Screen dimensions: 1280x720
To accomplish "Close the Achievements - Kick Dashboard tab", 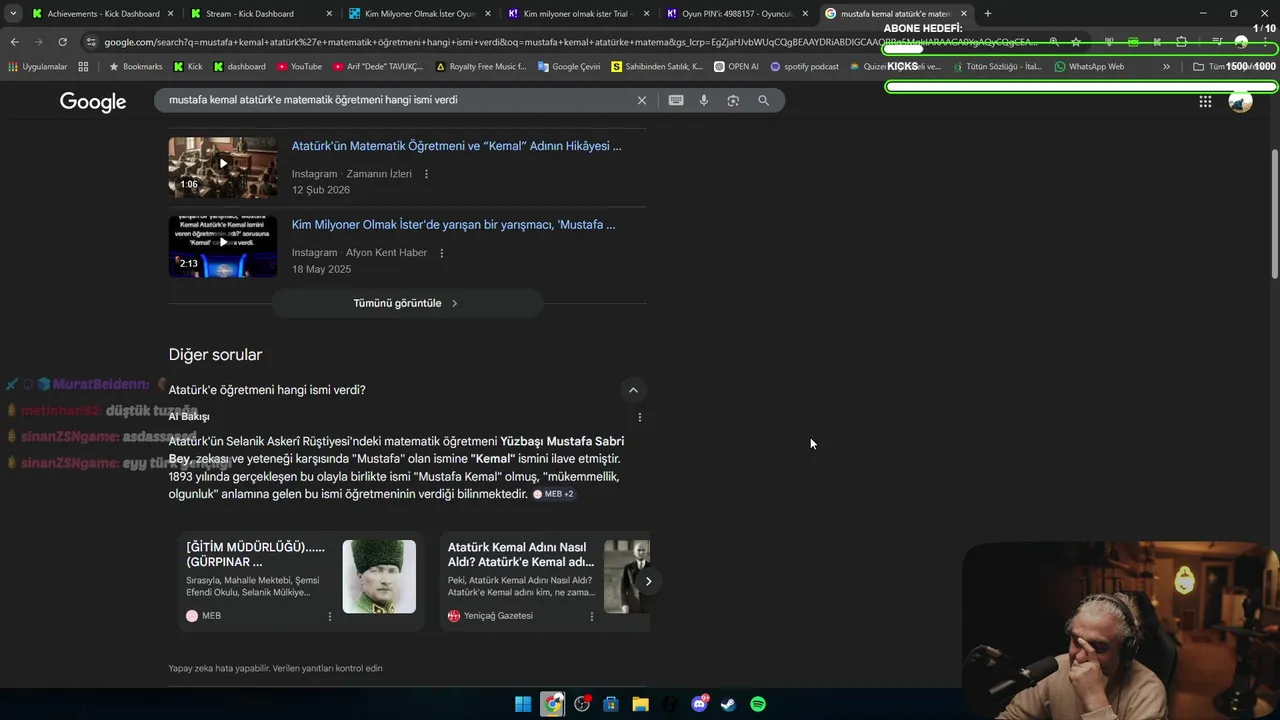I will coord(170,13).
